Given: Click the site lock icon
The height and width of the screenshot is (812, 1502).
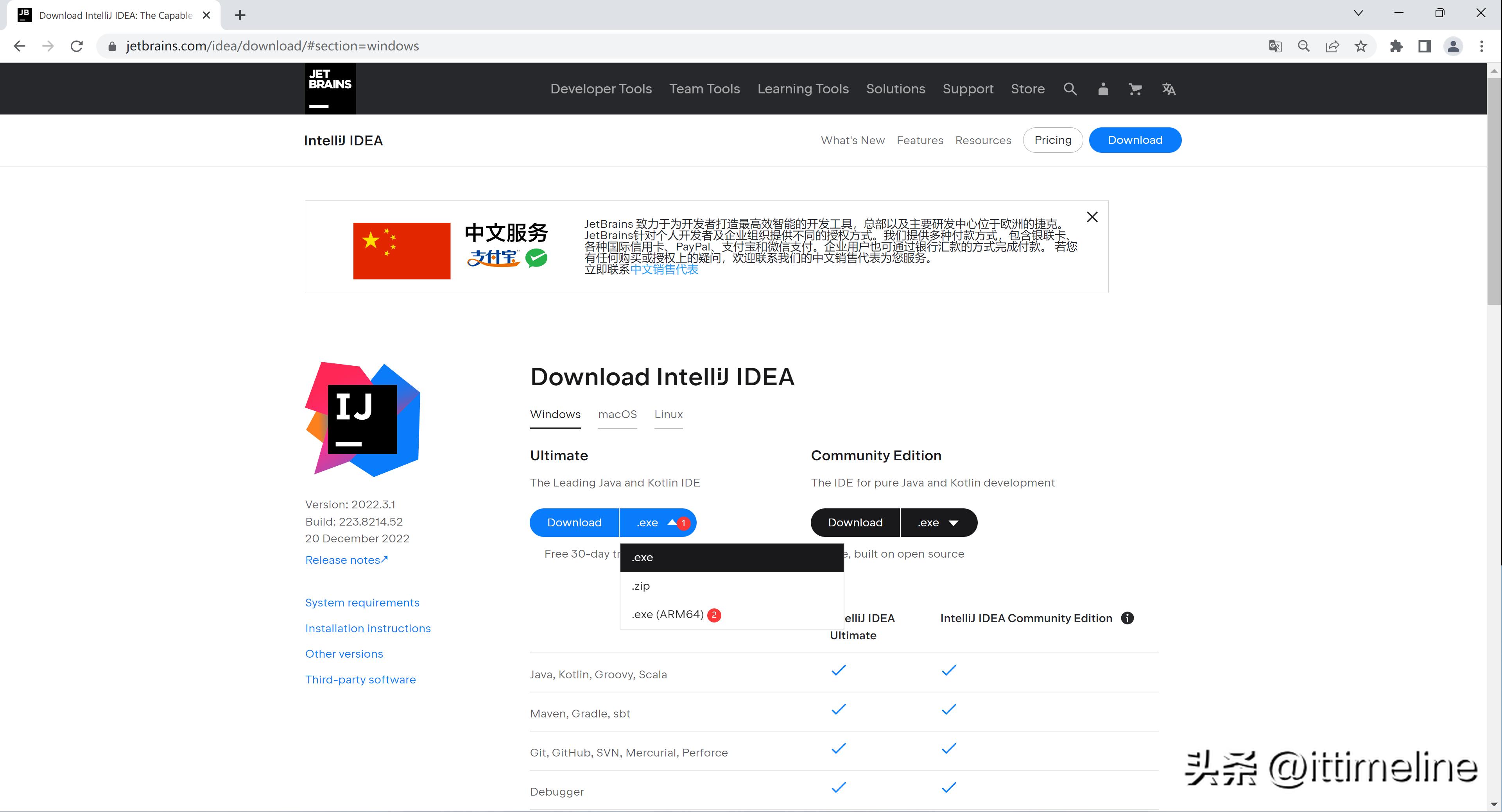Looking at the screenshot, I should point(112,46).
